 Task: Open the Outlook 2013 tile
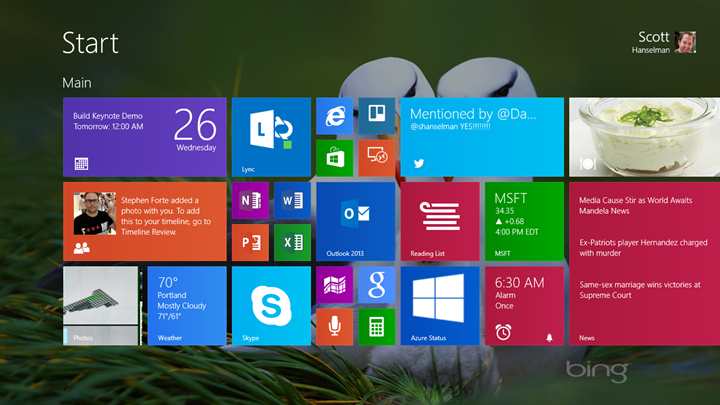(x=355, y=220)
